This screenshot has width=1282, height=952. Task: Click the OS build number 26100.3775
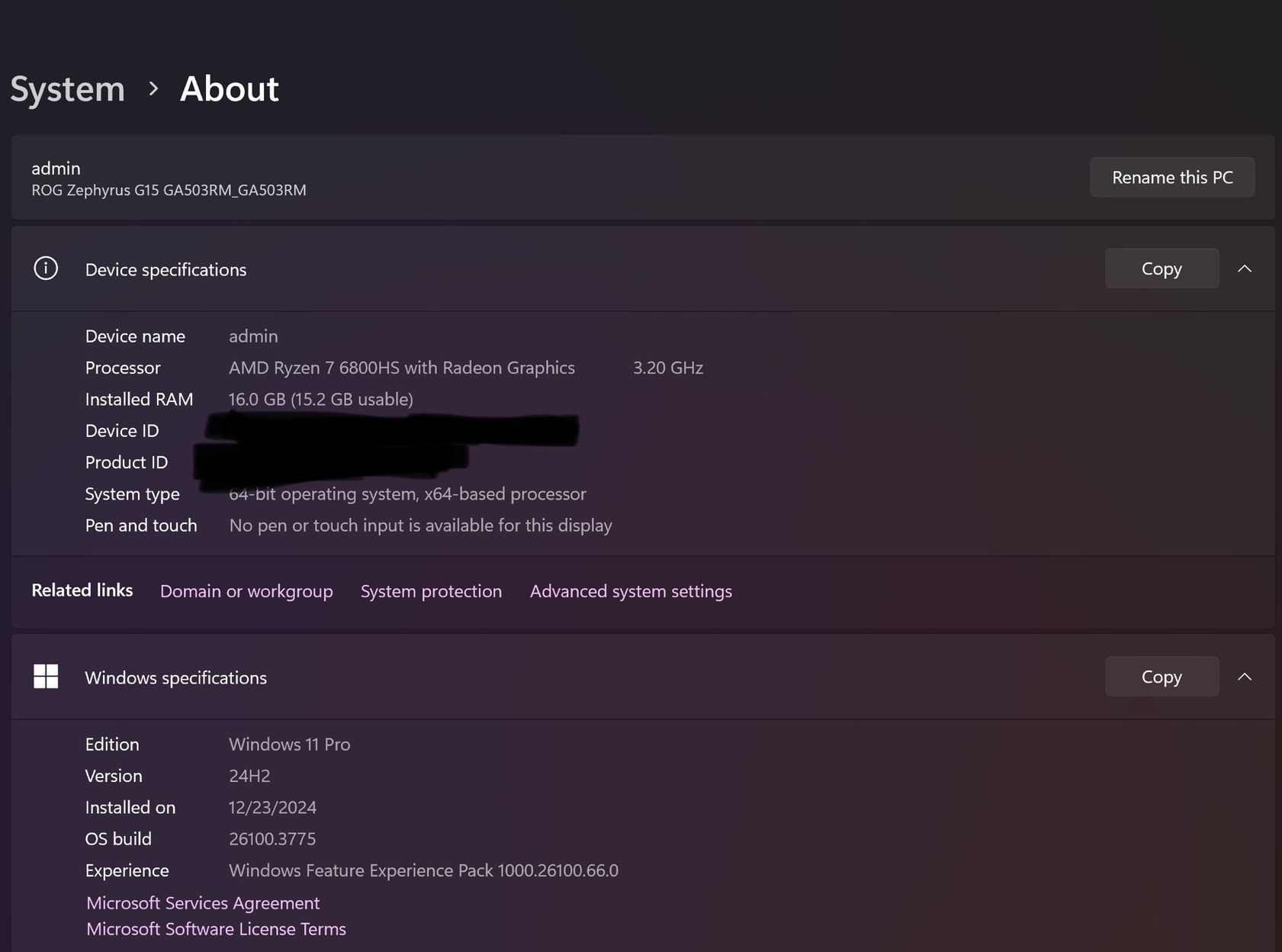(272, 839)
